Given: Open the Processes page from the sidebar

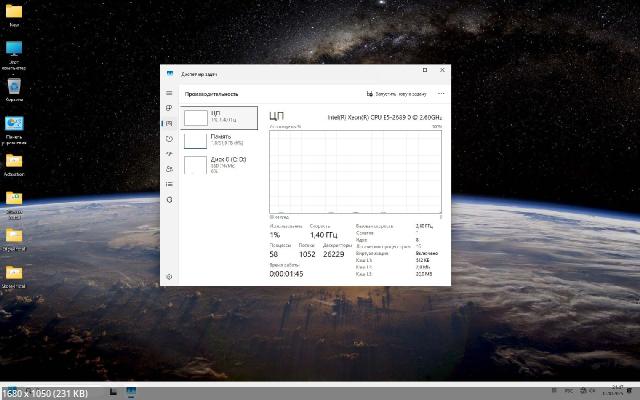Looking at the screenshot, I should pos(169,108).
